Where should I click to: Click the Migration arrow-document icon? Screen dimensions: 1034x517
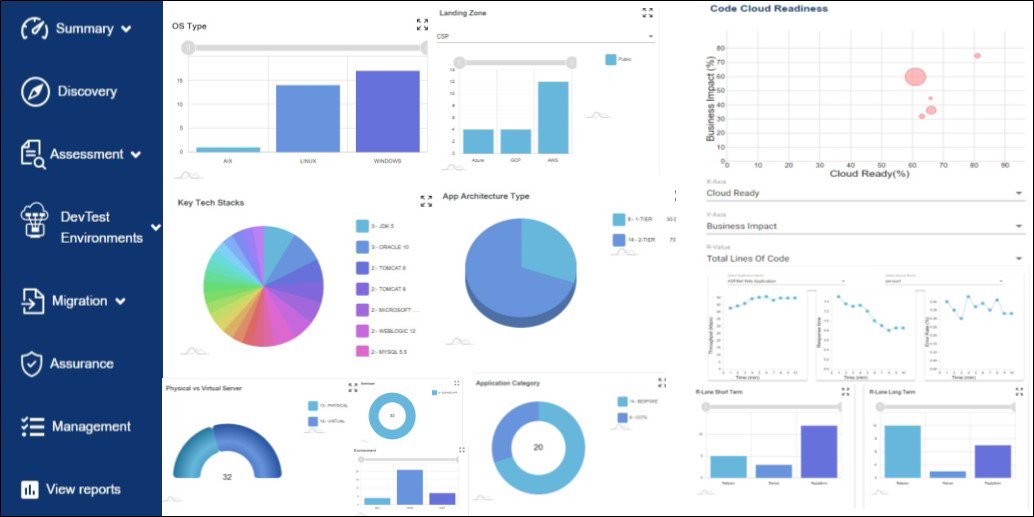[33, 301]
